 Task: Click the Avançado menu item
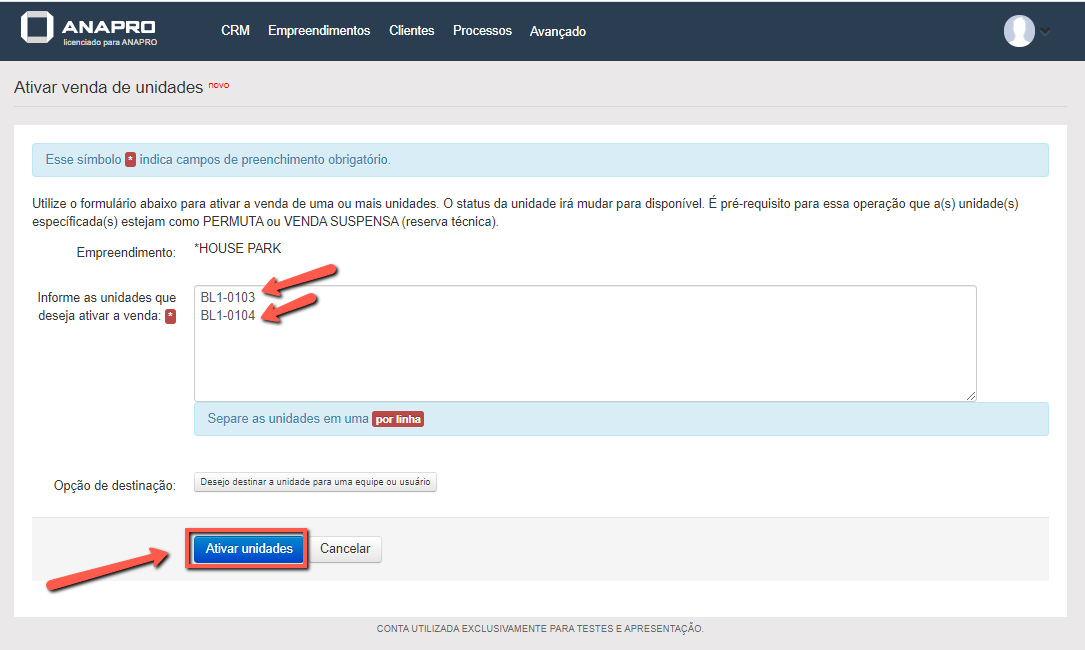pos(557,32)
